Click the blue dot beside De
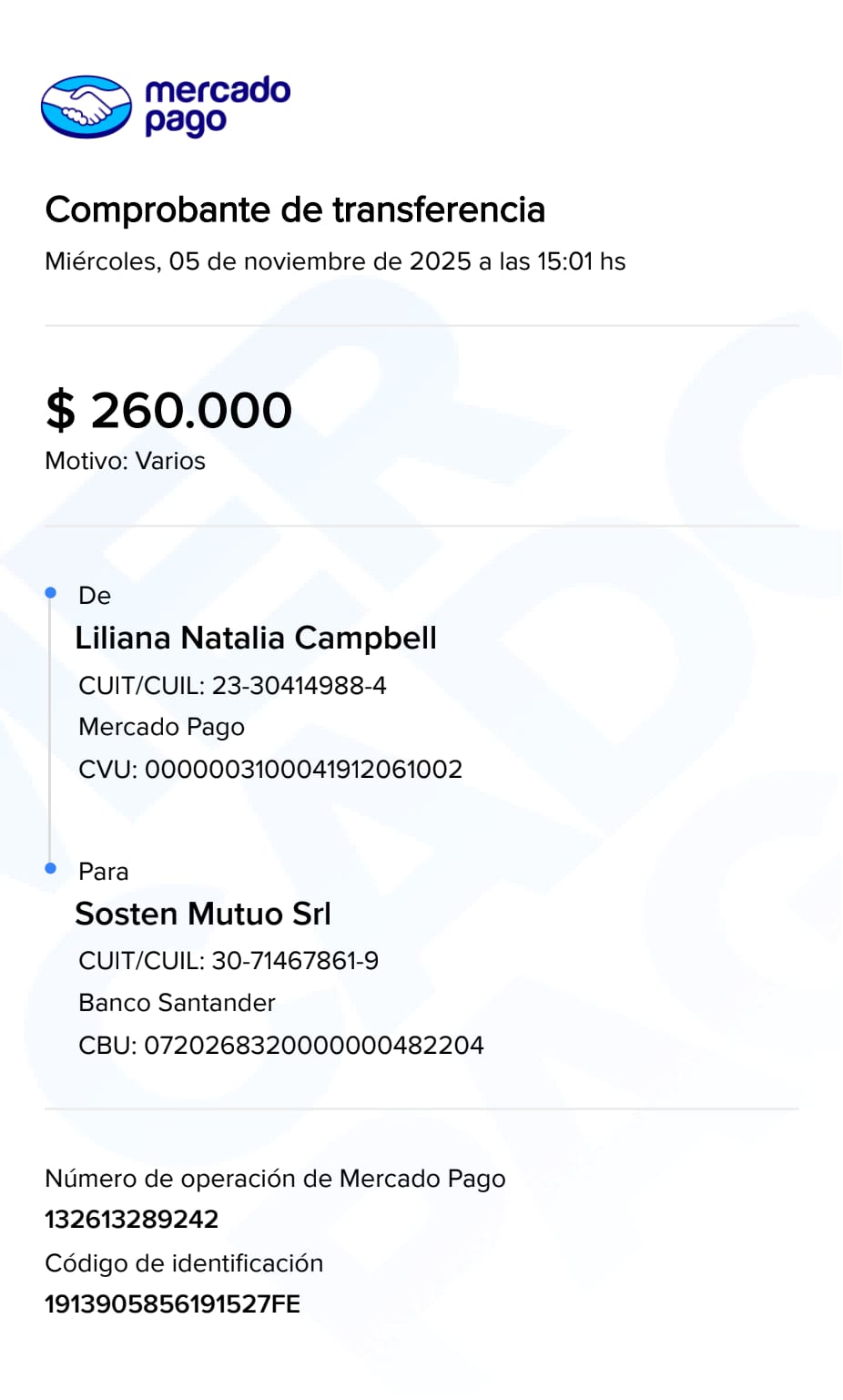The width and height of the screenshot is (843, 1400). click(x=51, y=593)
